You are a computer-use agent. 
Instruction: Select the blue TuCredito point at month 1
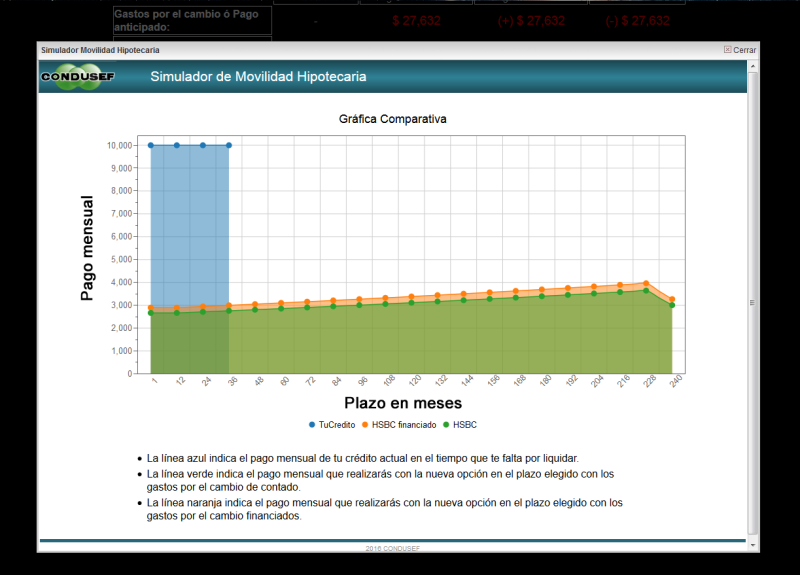click(x=151, y=145)
